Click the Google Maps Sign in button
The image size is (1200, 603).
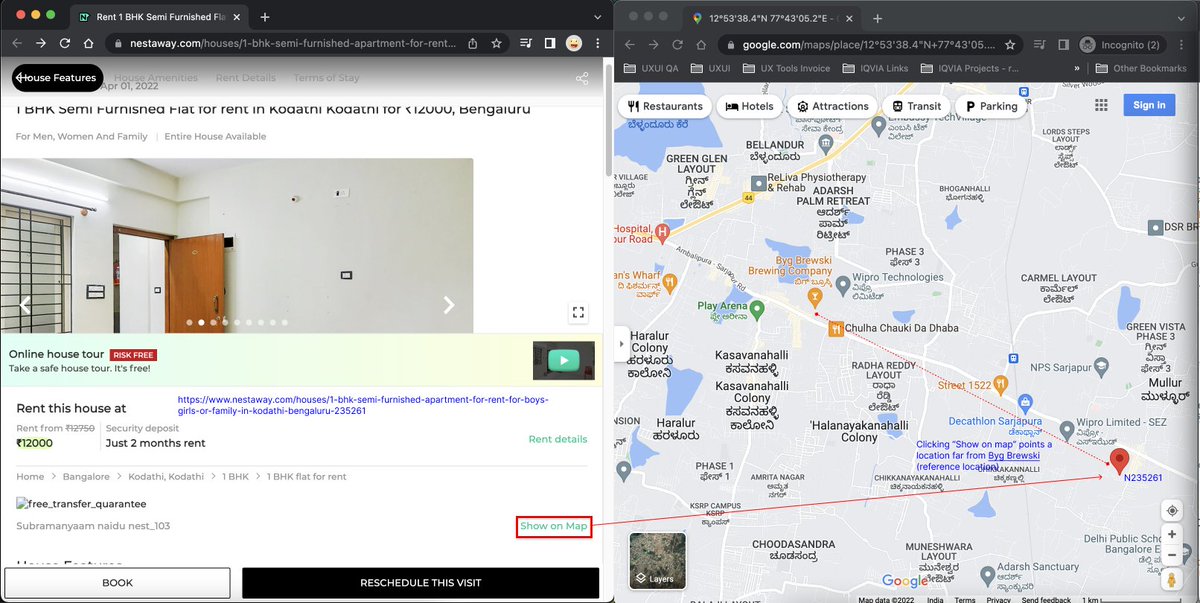[1149, 105]
